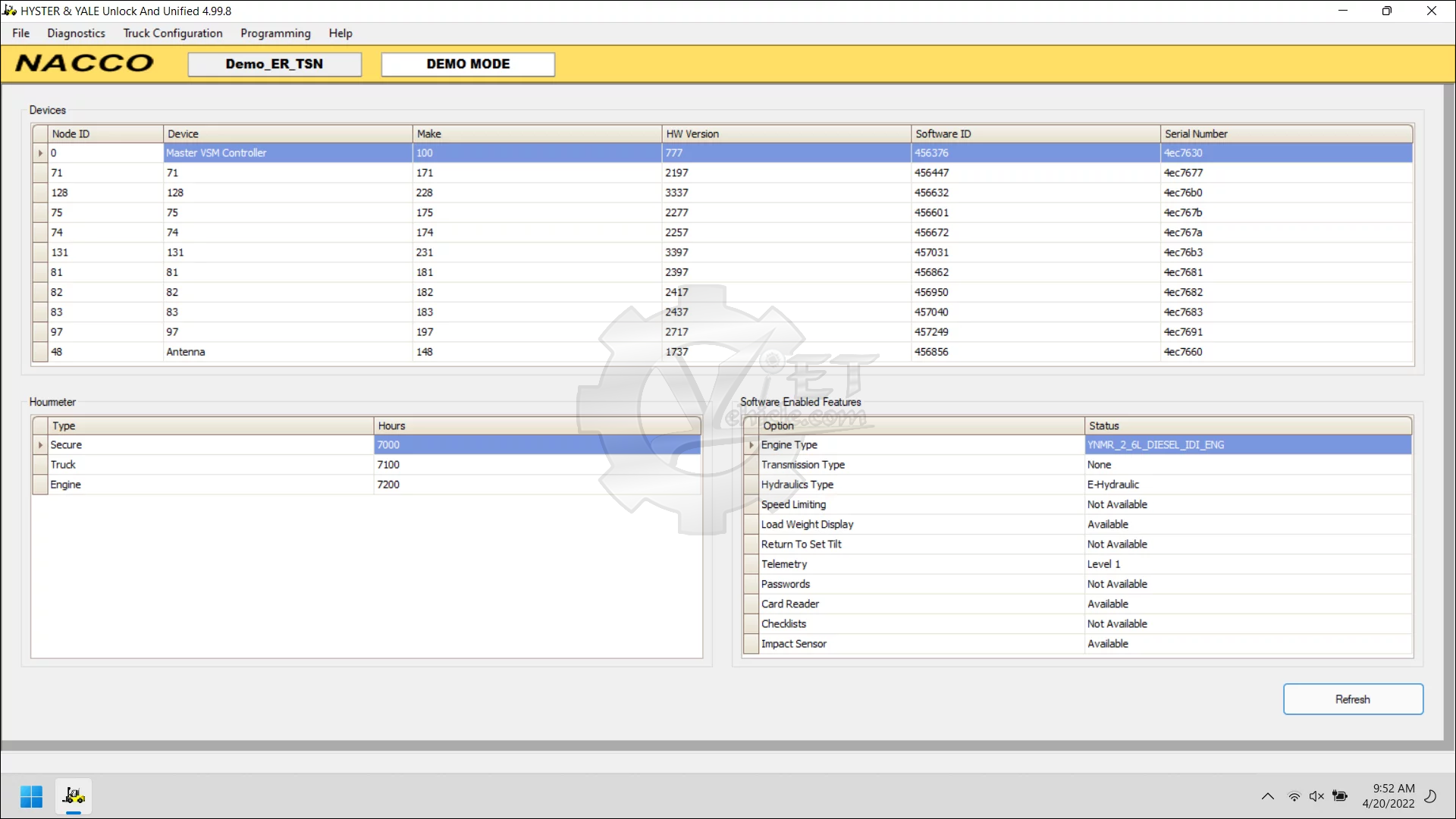Image resolution: width=1456 pixels, height=819 pixels.
Task: Open the File menu
Action: tap(20, 33)
